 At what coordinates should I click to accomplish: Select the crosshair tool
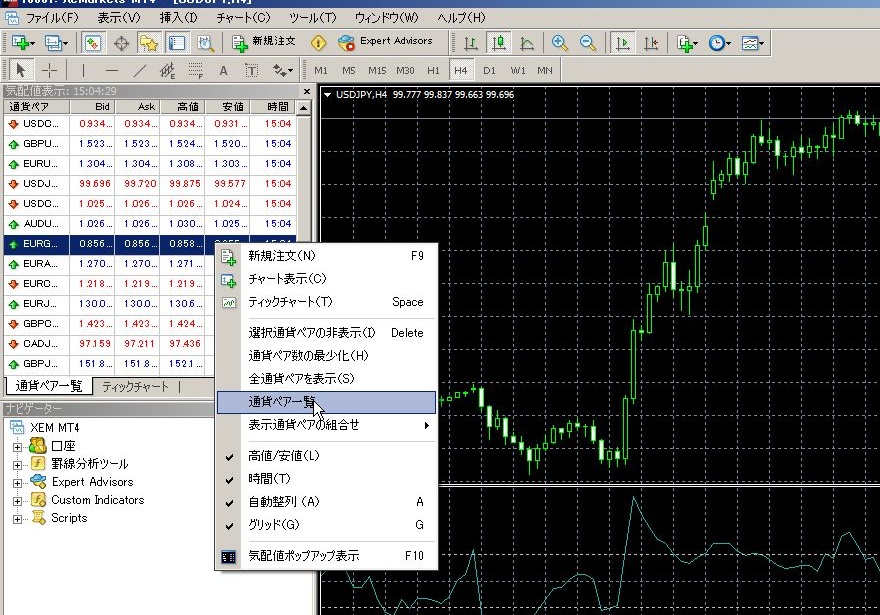click(49, 71)
